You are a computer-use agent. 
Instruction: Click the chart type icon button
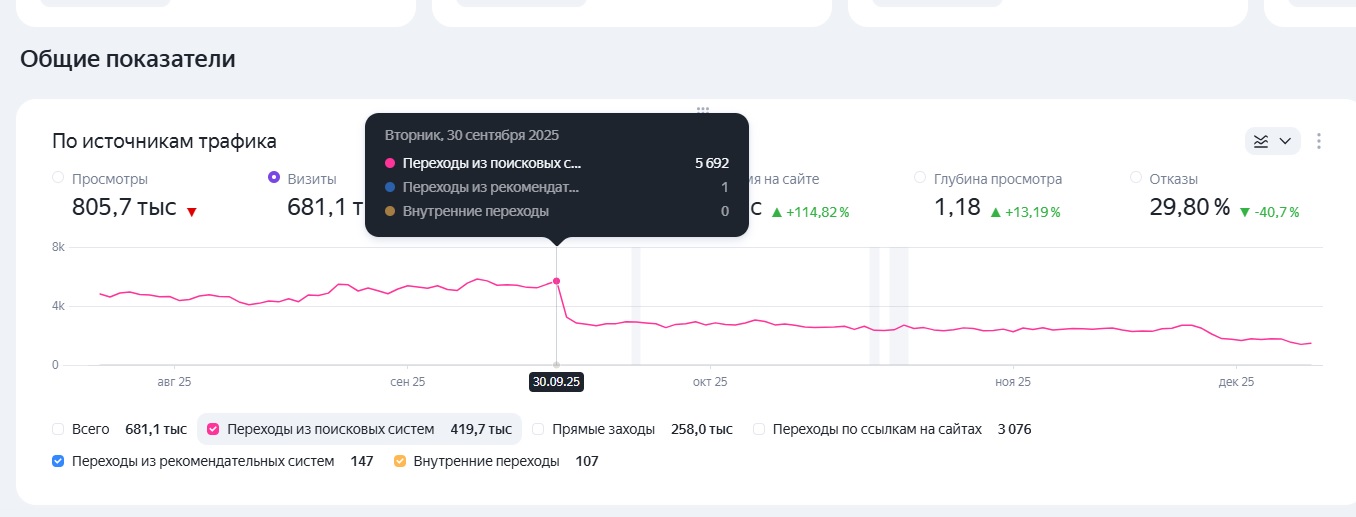(1261, 141)
